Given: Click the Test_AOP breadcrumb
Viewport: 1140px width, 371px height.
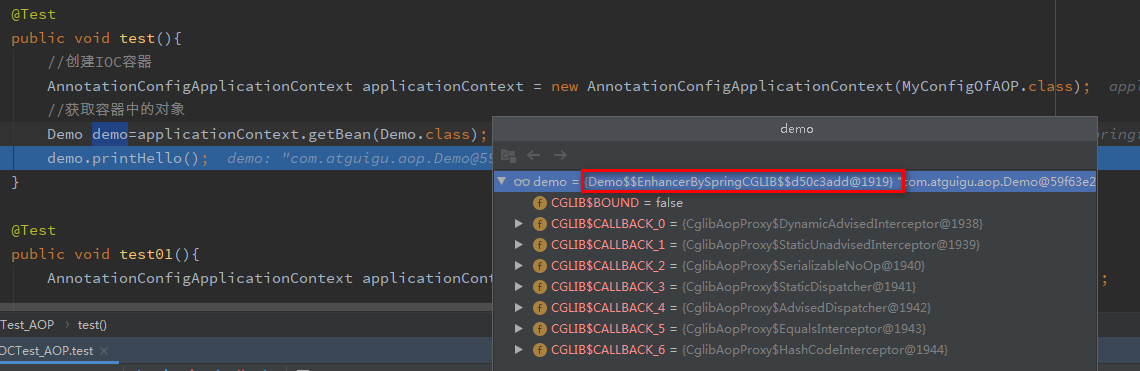Looking at the screenshot, I should pyautogui.click(x=27, y=325).
